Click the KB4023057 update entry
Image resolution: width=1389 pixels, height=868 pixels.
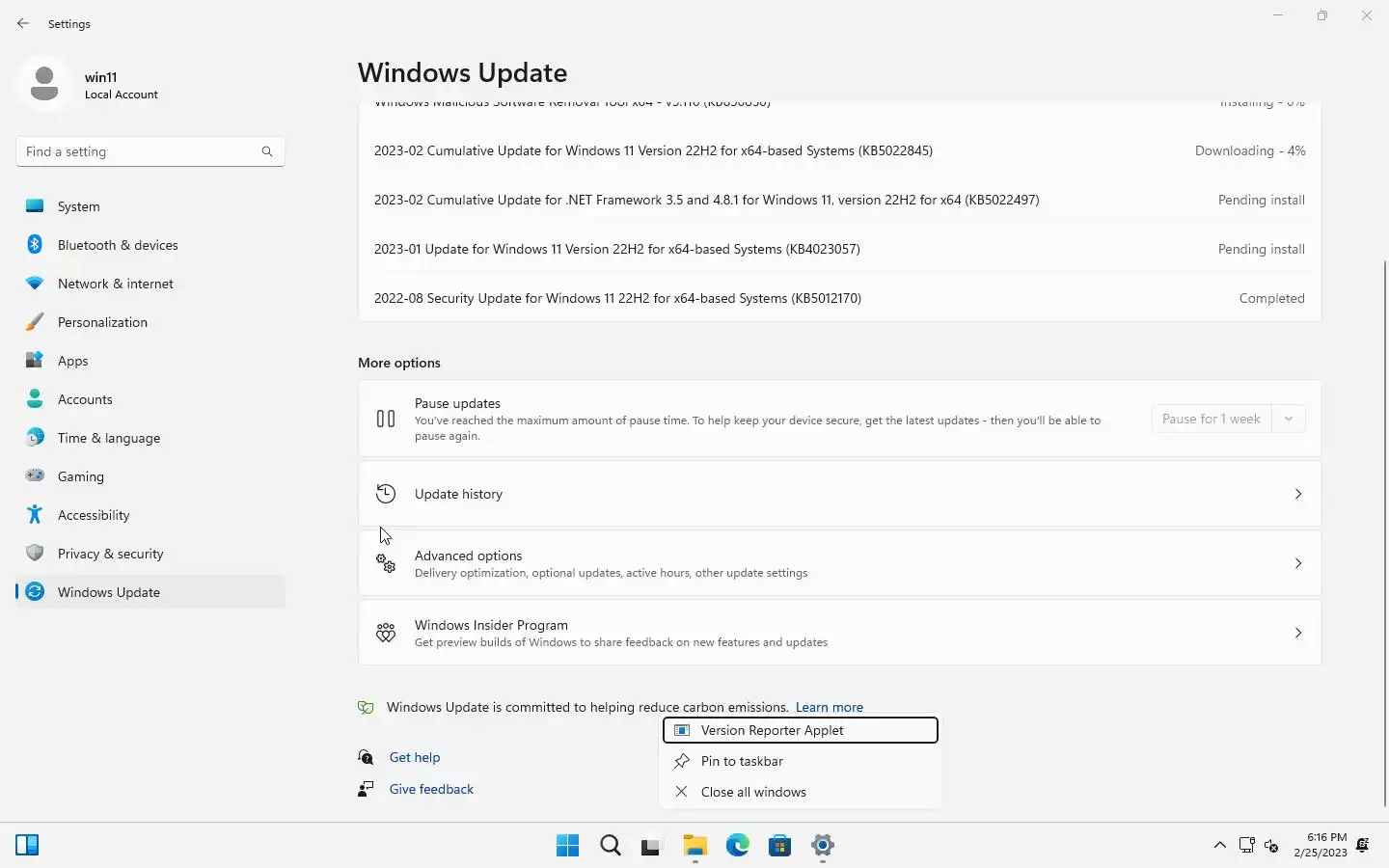coord(839,249)
